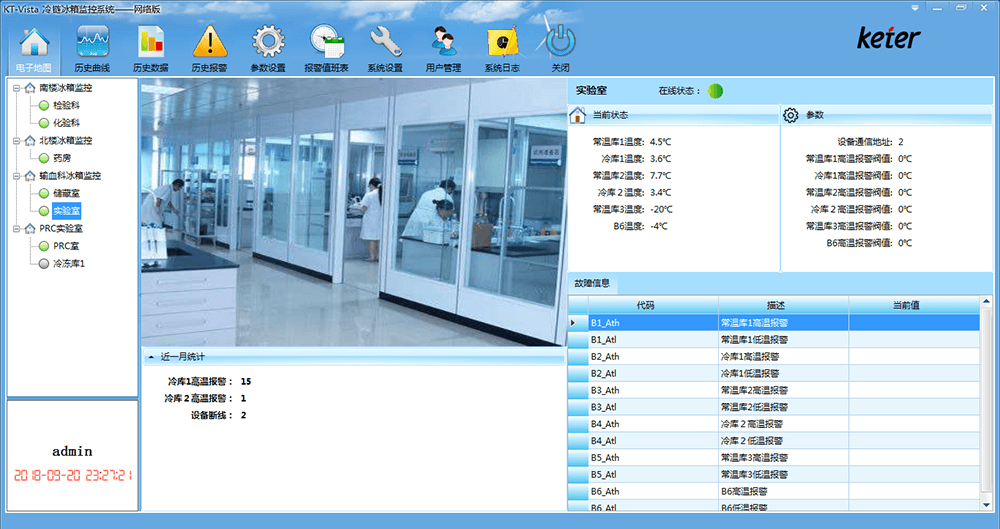The image size is (1000, 529).
Task: Open 历史曲线 chart tool
Action: [92, 49]
